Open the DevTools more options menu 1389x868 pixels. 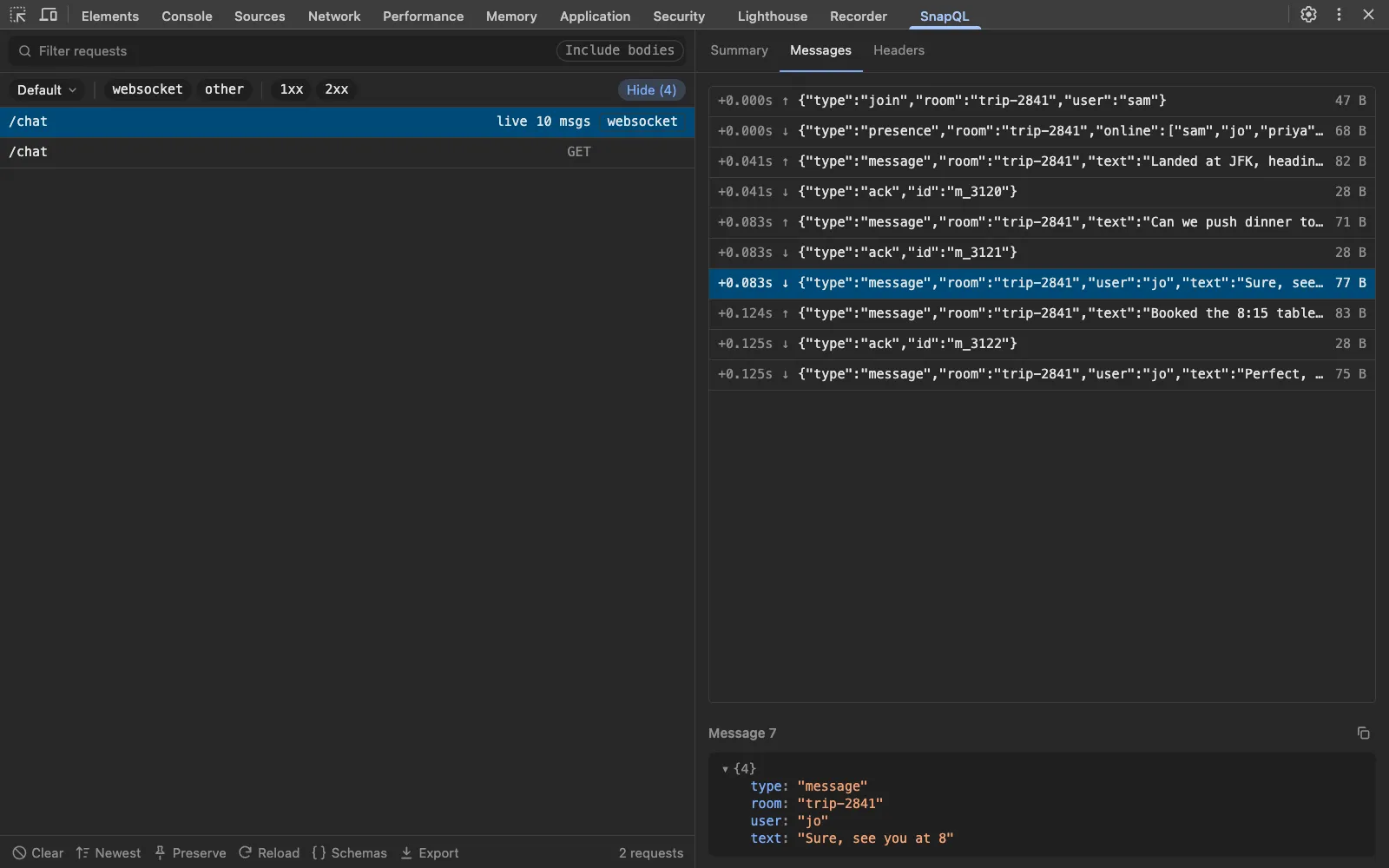click(x=1339, y=15)
